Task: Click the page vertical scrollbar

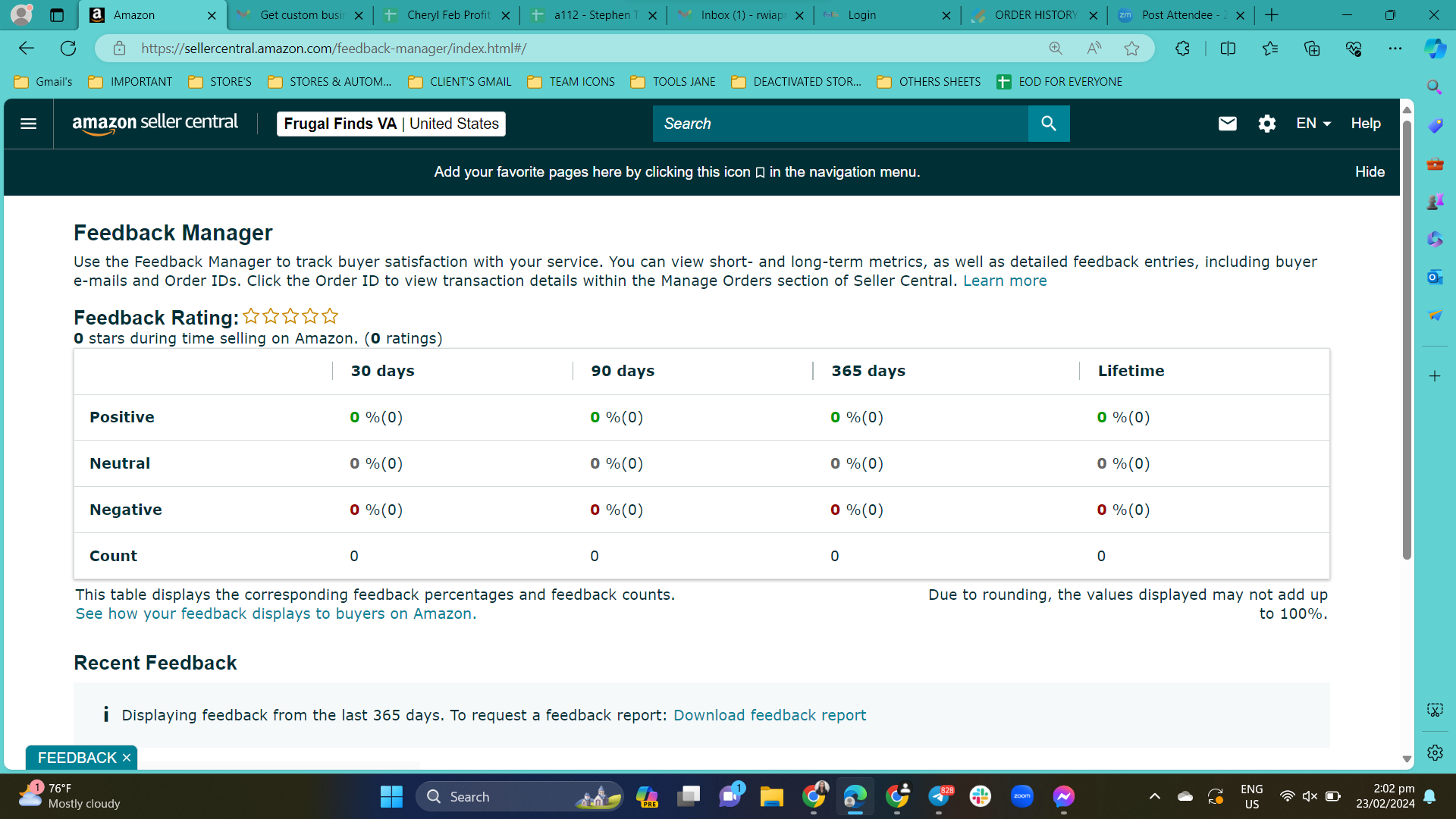Action: click(1407, 340)
